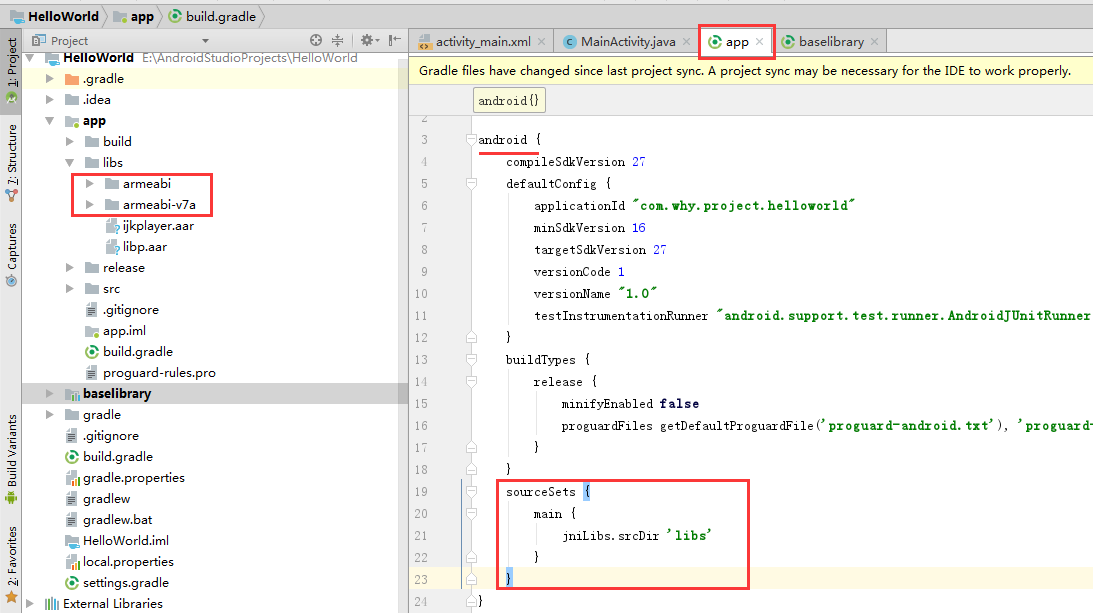The height and width of the screenshot is (613, 1093).
Task: Collapse the libs folder
Action: (70, 162)
